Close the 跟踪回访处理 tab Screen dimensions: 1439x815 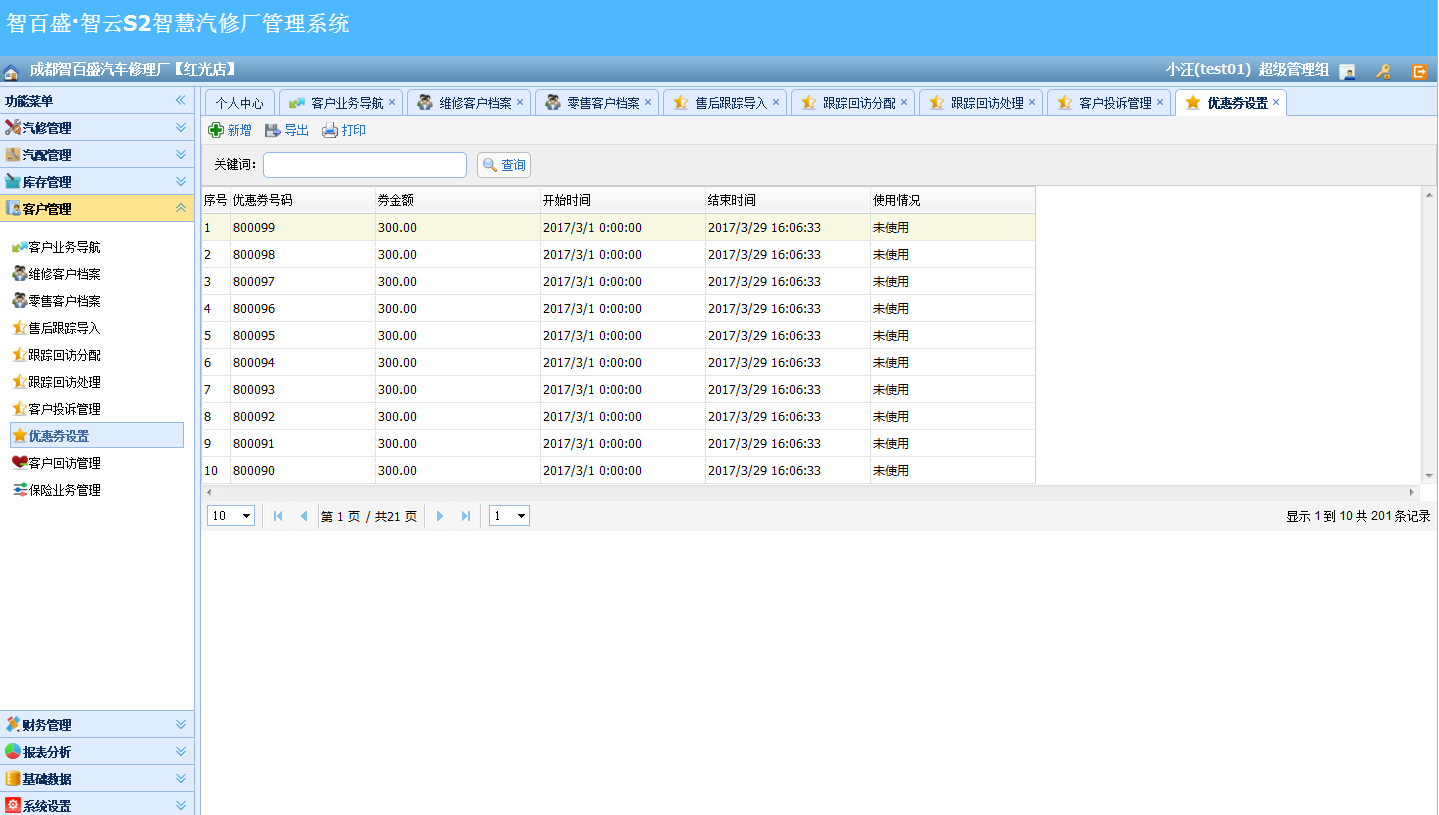click(x=1032, y=102)
